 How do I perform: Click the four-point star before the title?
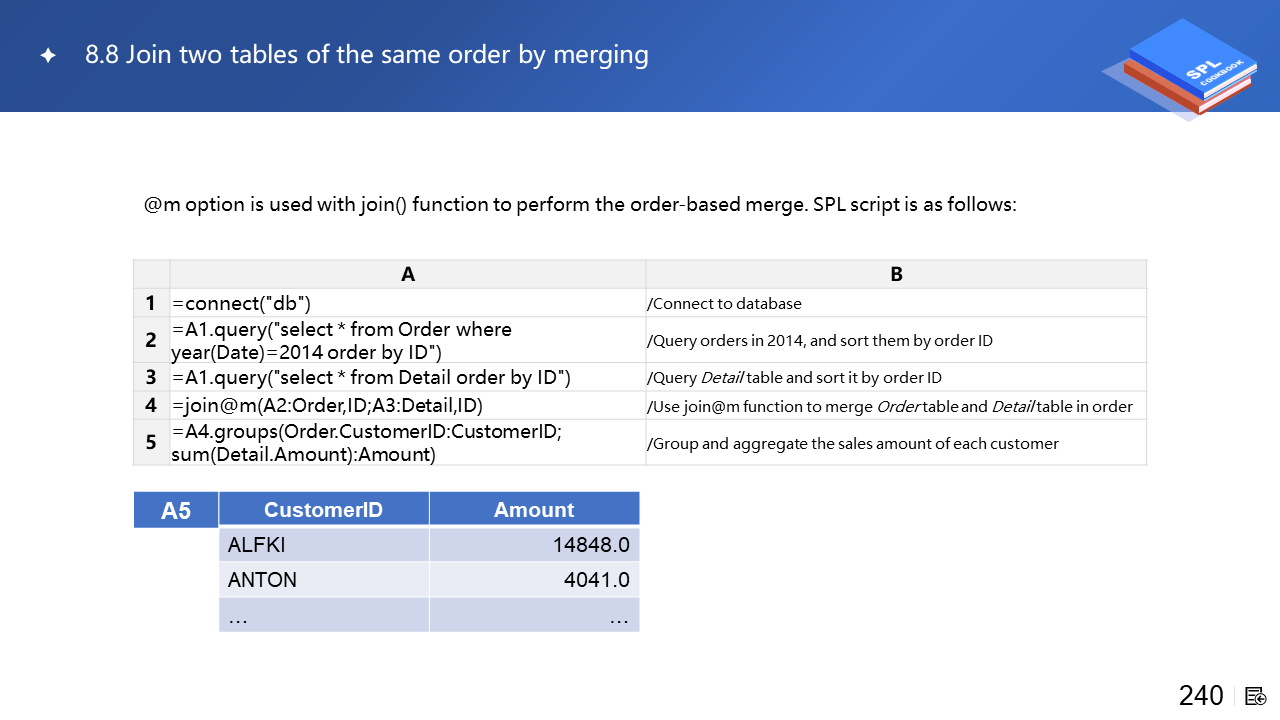click(48, 56)
